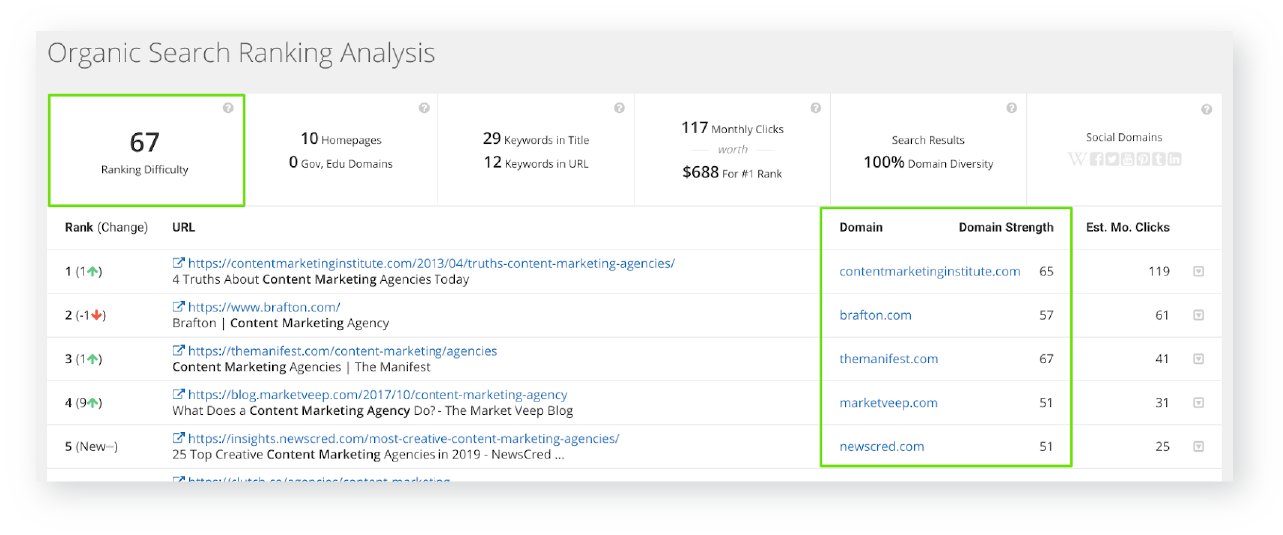Click help icon on the Homepages card
This screenshot has width=1283, height=535.
point(424,108)
